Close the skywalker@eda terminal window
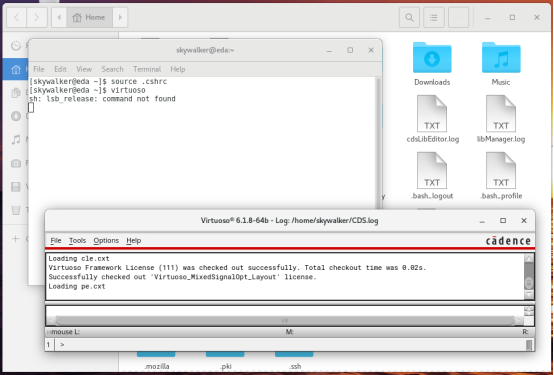Image resolution: width=554 pixels, height=375 pixels. coord(371,50)
